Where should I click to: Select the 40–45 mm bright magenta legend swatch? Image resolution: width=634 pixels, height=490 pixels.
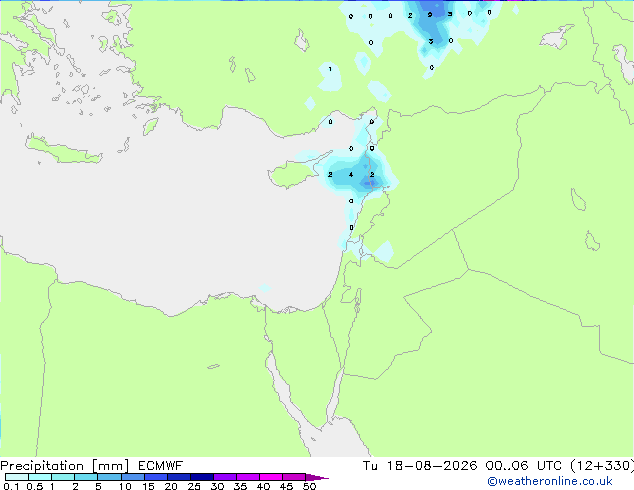click(271, 477)
